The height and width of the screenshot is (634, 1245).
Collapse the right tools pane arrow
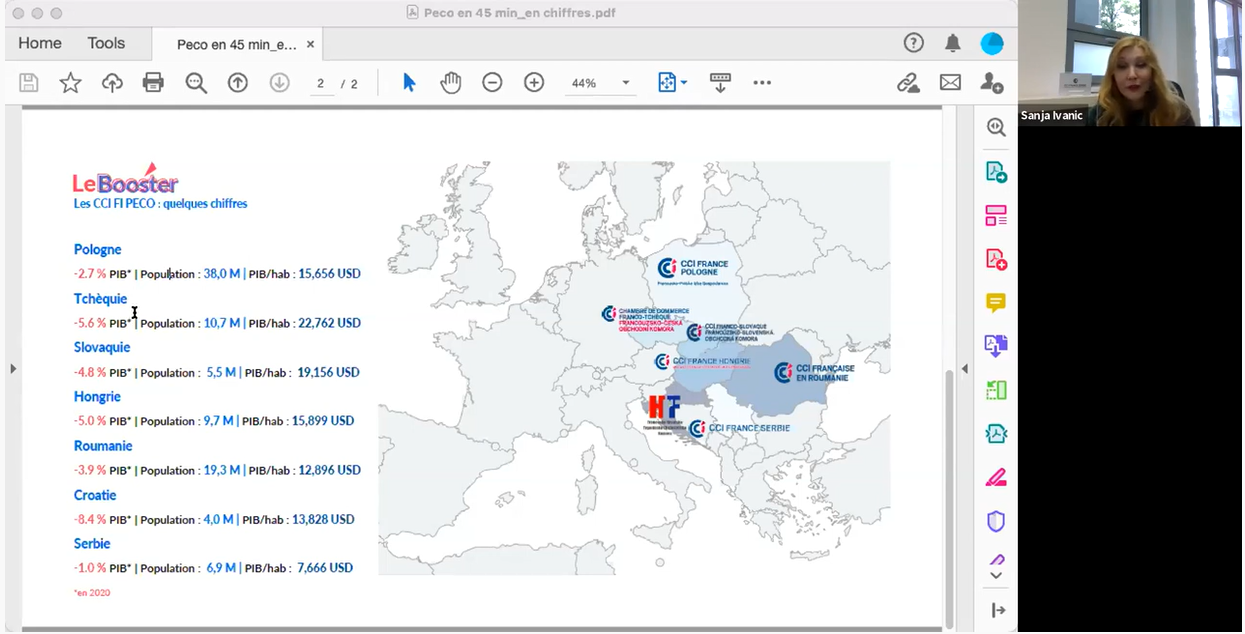[x=964, y=369]
